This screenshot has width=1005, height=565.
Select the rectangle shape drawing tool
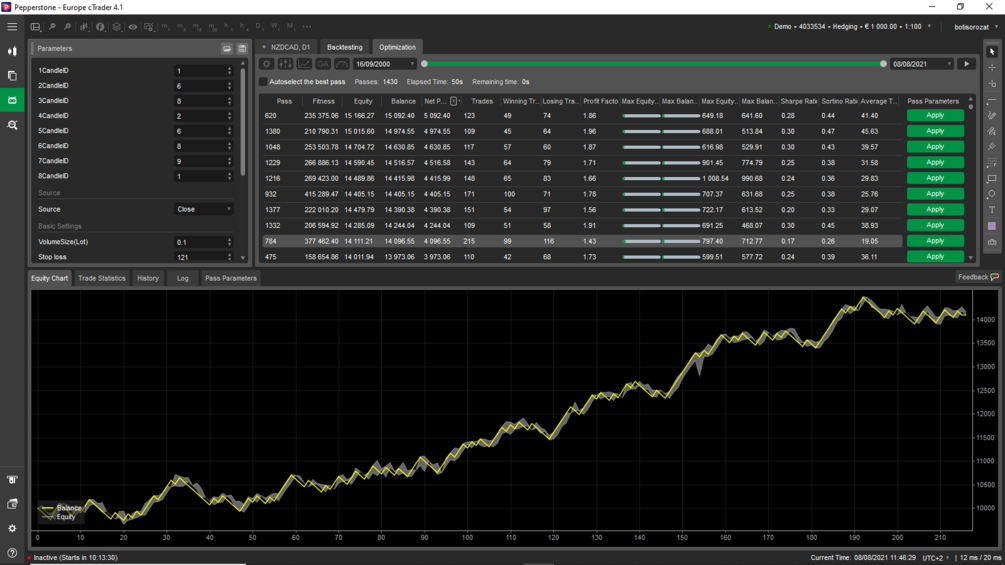(992, 179)
